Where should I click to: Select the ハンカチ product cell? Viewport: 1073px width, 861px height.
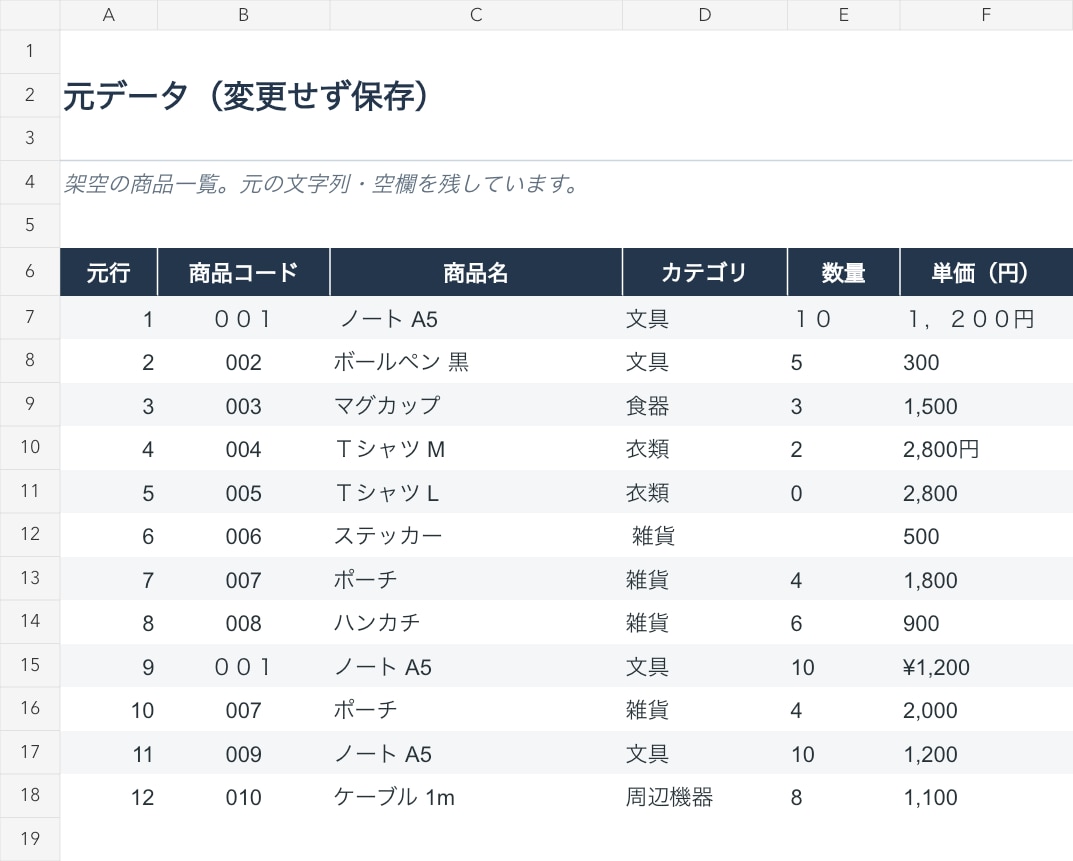(x=476, y=623)
